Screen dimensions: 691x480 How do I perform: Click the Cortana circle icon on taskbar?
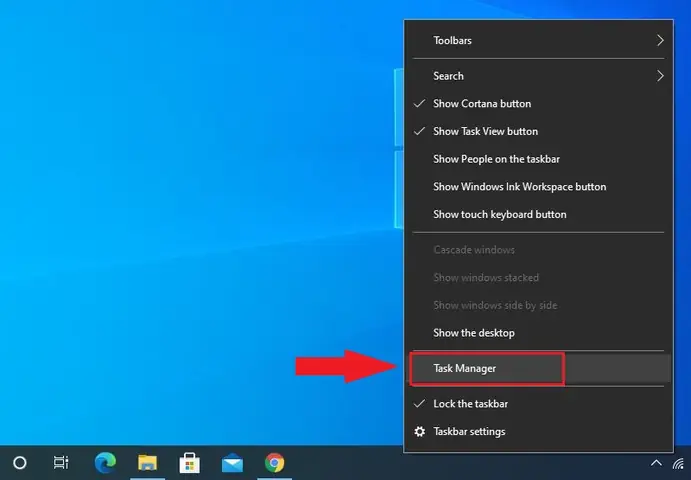coord(20,463)
